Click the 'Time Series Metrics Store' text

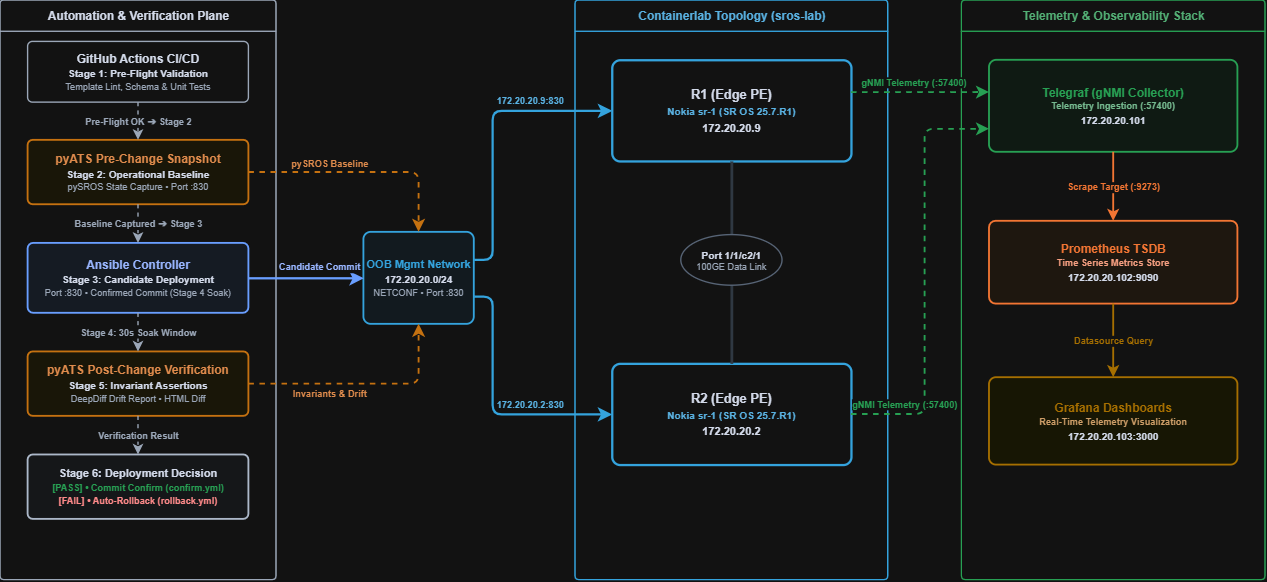coord(1113,263)
